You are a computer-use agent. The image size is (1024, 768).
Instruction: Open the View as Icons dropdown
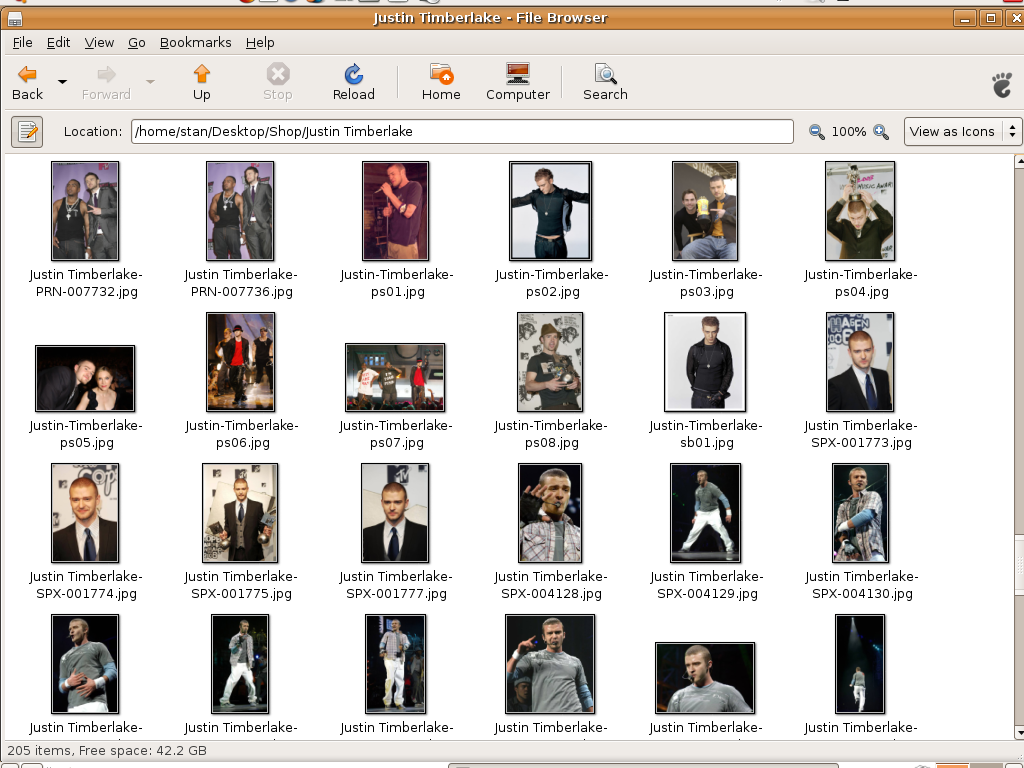pyautogui.click(x=962, y=131)
